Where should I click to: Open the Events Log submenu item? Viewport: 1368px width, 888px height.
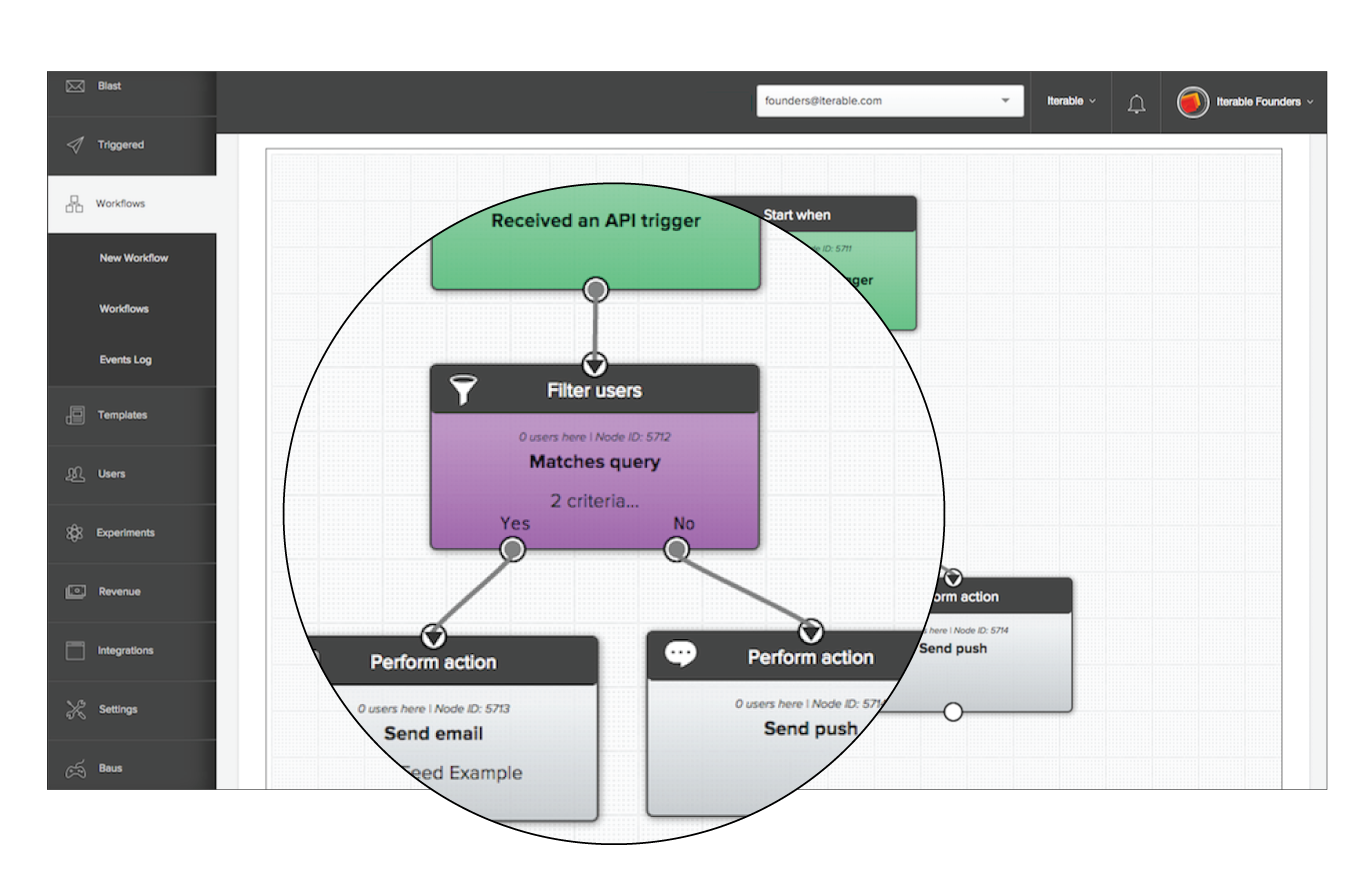point(126,360)
